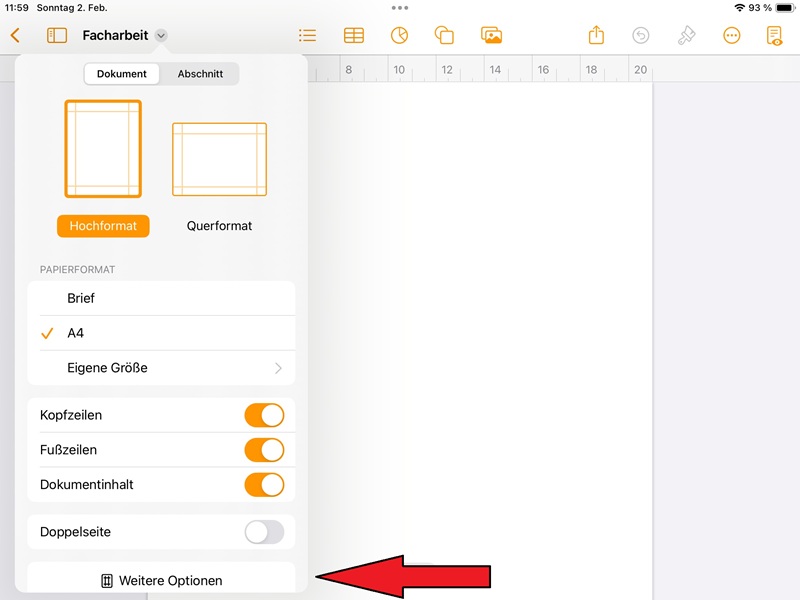Open the list/outline icon in toolbar
The image size is (800, 600).
point(307,35)
